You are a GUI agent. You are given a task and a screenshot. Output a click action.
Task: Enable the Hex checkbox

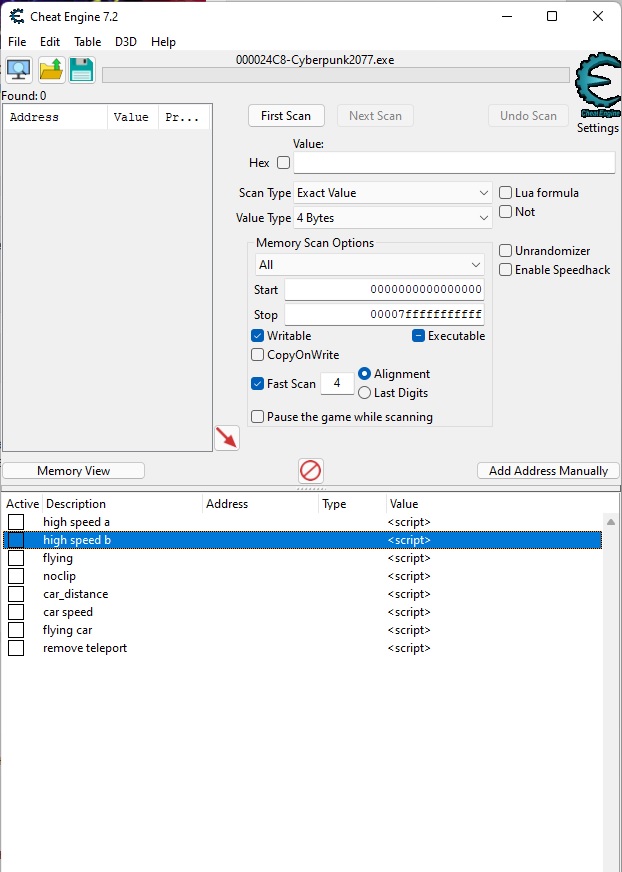[x=283, y=163]
